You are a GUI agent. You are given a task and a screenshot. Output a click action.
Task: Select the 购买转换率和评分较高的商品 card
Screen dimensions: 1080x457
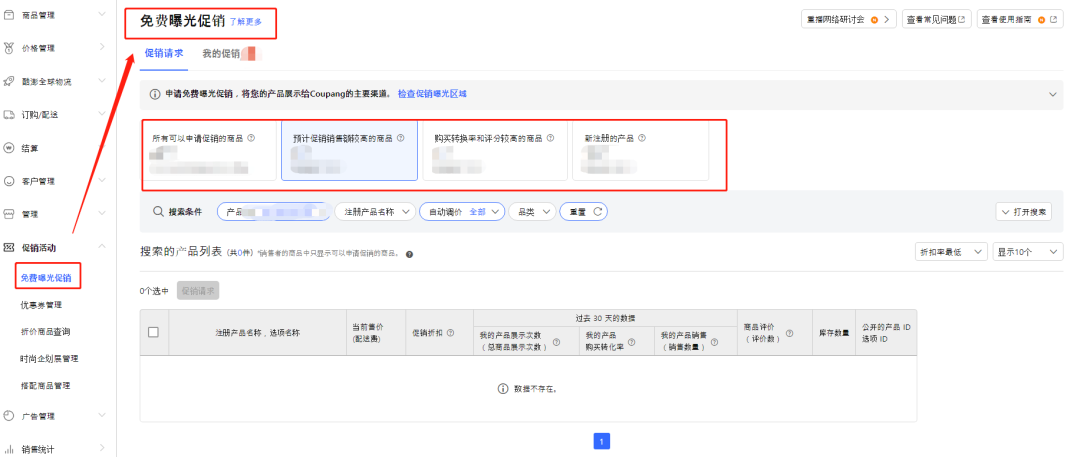point(495,151)
